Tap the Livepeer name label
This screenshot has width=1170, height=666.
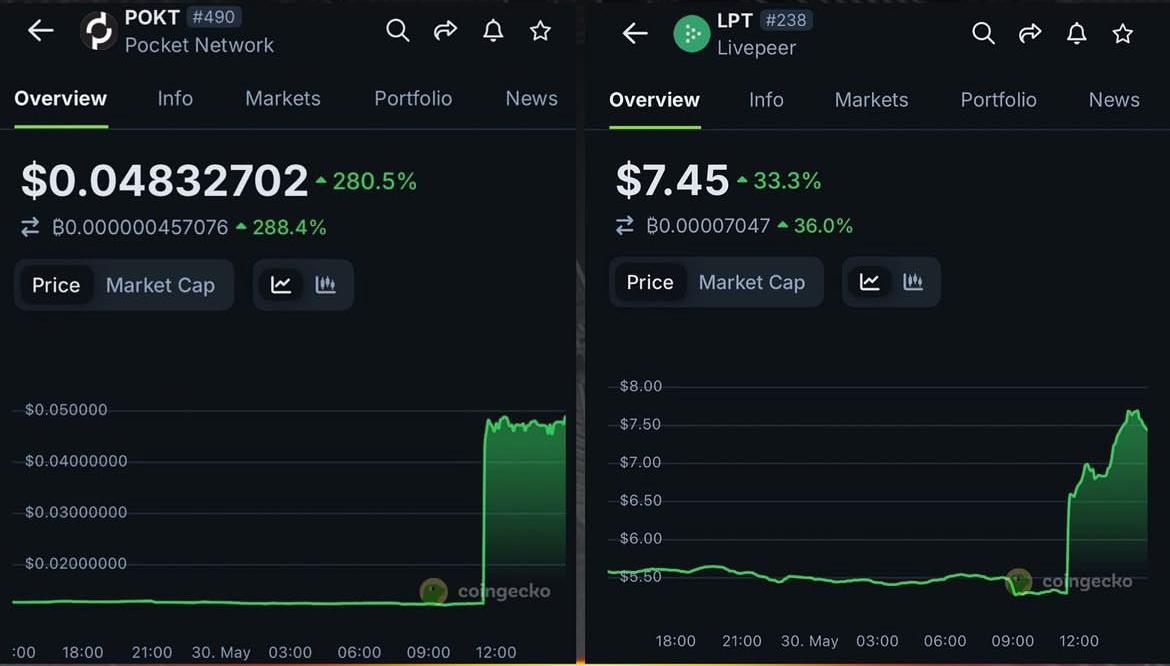click(757, 48)
